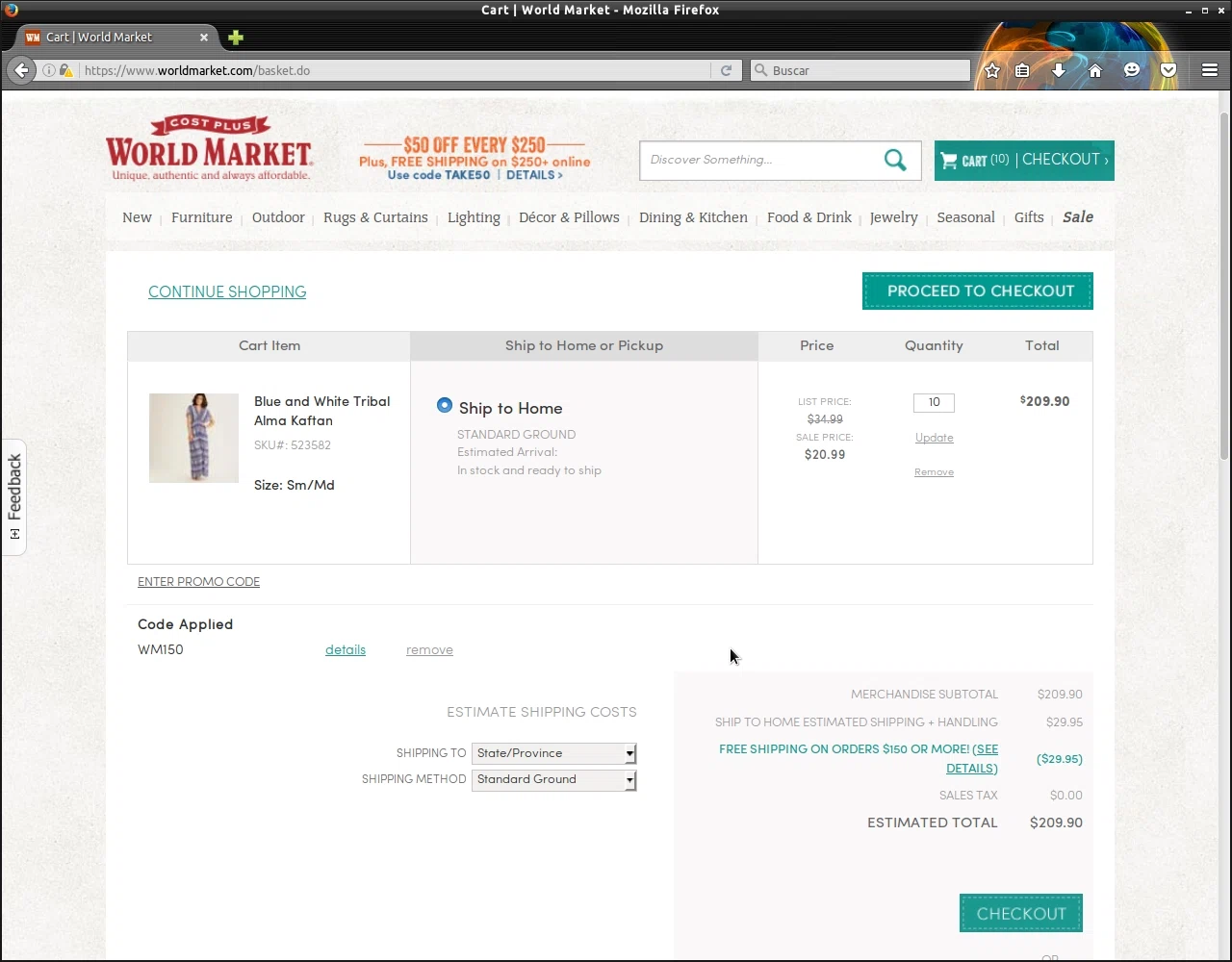Screen dimensions: 1232x962
Task: Click the bottom Checkout button
Action: pyautogui.click(x=1020, y=913)
